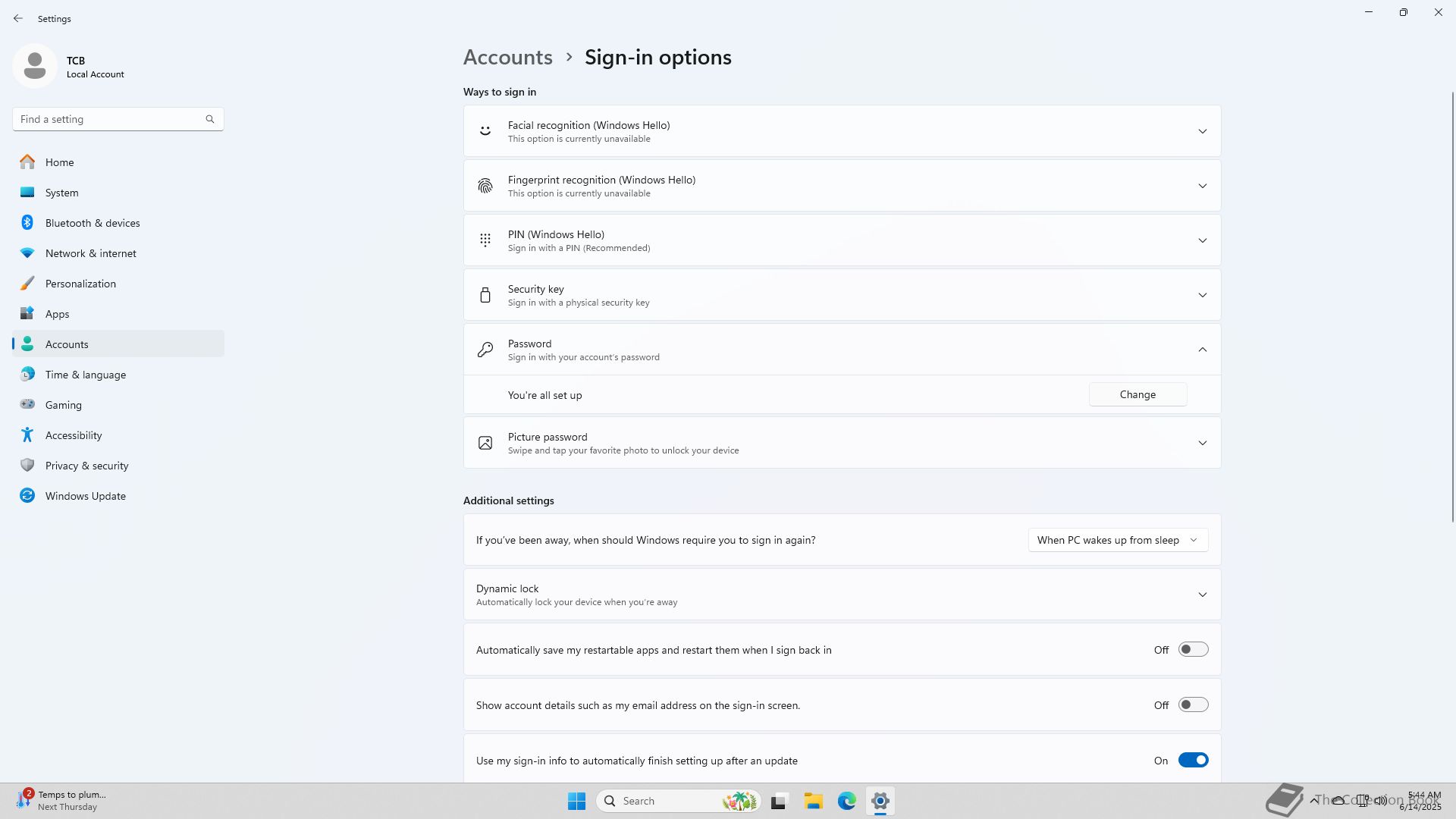Click the Accounts breadcrumb link
The width and height of the screenshot is (1456, 819).
tap(507, 58)
